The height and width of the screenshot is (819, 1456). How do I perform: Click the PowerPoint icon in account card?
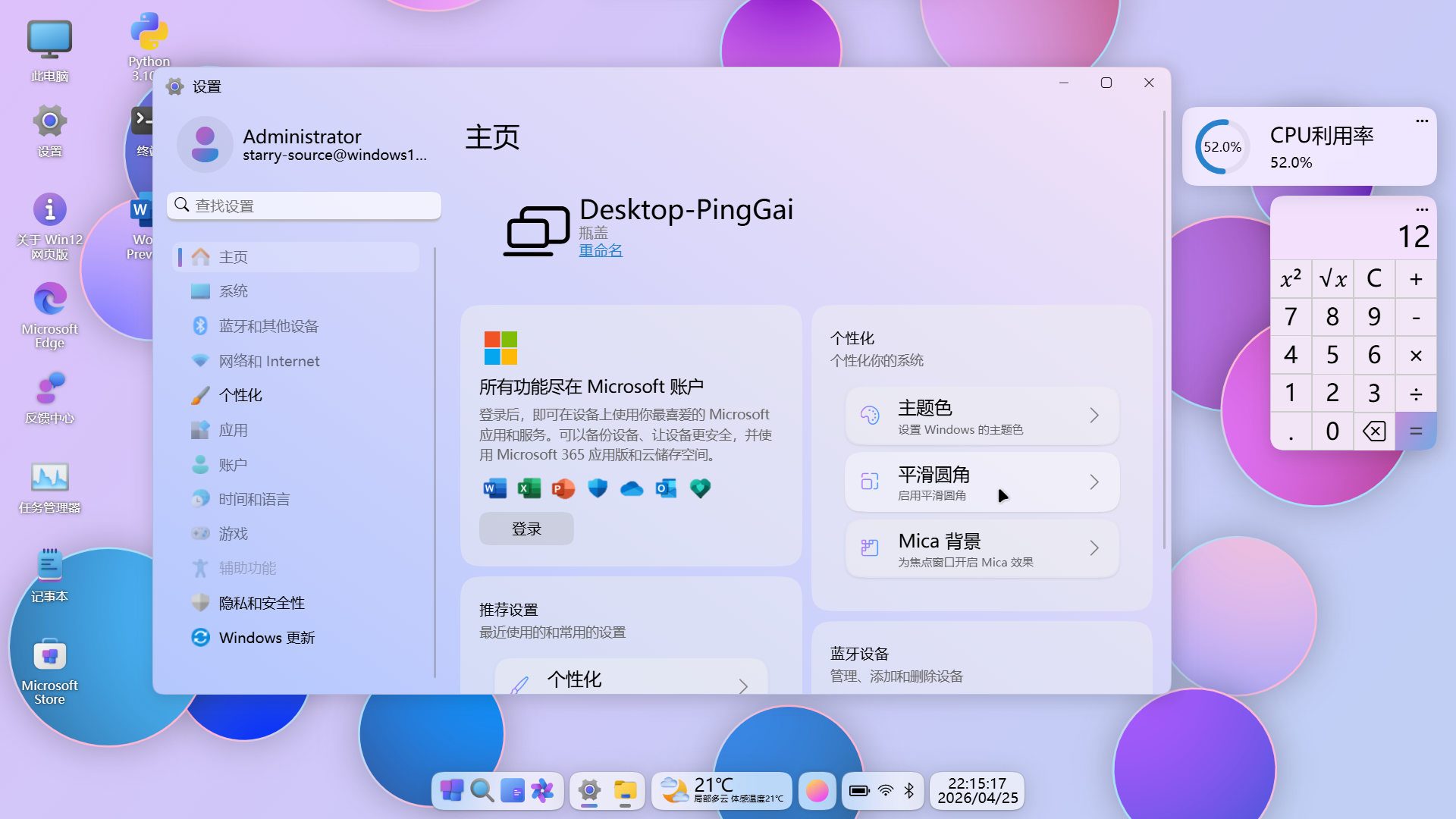coord(563,488)
